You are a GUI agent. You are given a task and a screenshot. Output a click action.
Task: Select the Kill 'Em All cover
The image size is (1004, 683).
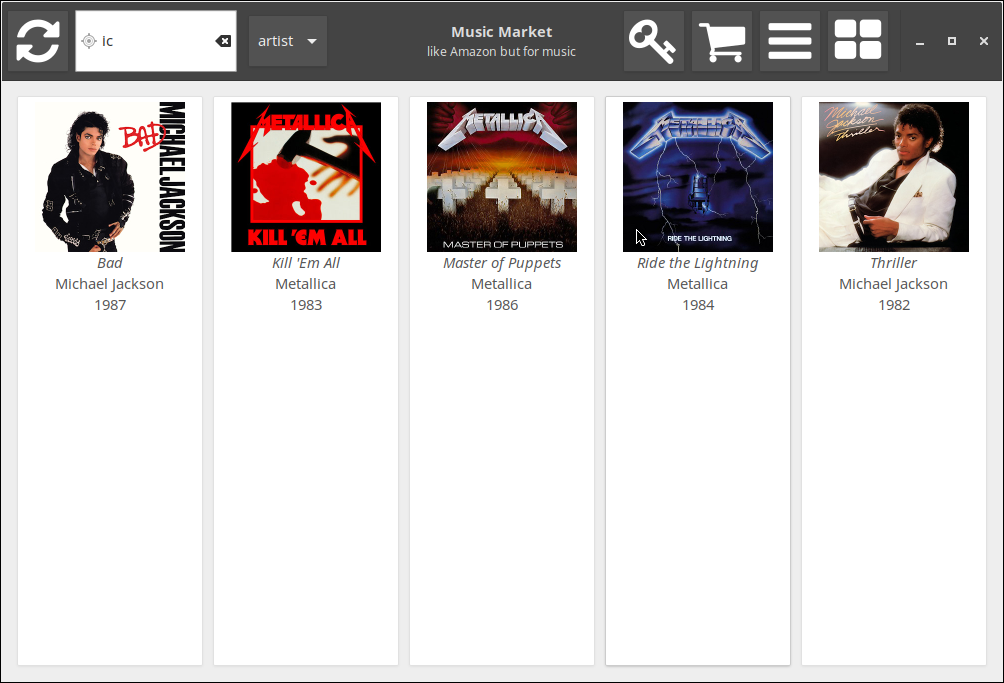click(306, 177)
